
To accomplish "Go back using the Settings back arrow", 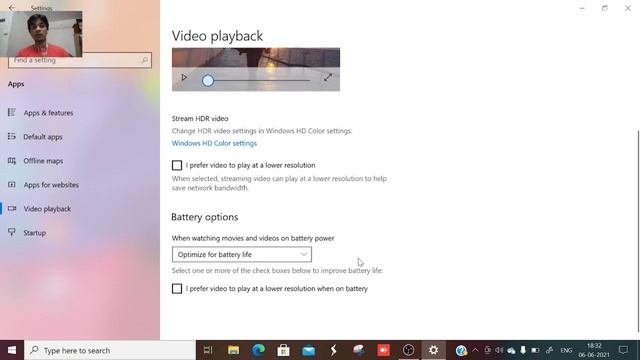I will pos(11,7).
